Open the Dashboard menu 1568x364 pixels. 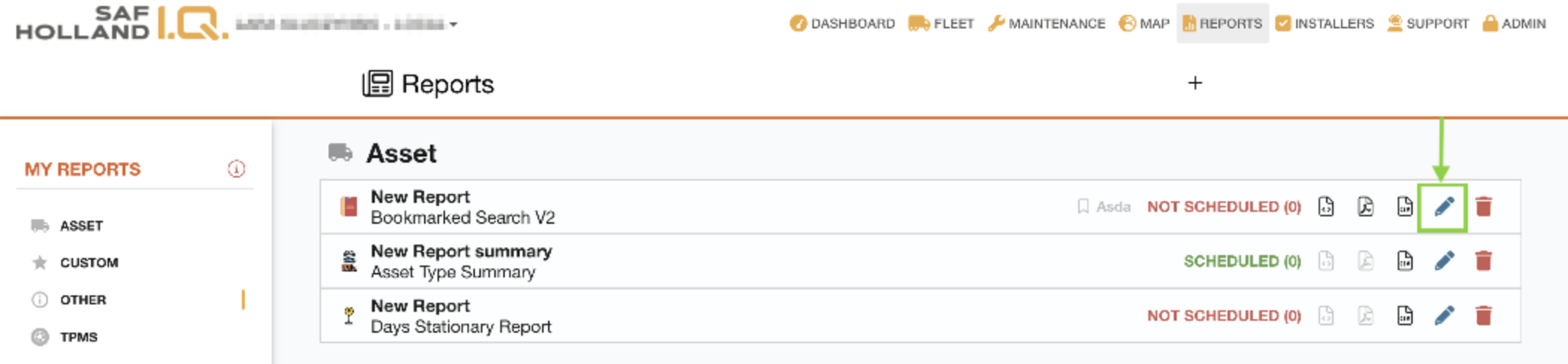pyautogui.click(x=842, y=24)
